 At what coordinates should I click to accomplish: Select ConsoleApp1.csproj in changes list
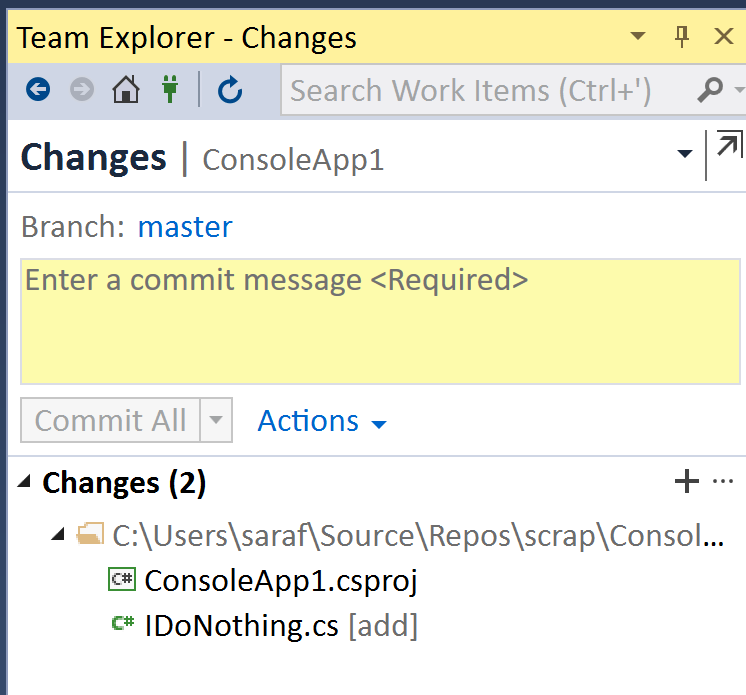pyautogui.click(x=280, y=581)
